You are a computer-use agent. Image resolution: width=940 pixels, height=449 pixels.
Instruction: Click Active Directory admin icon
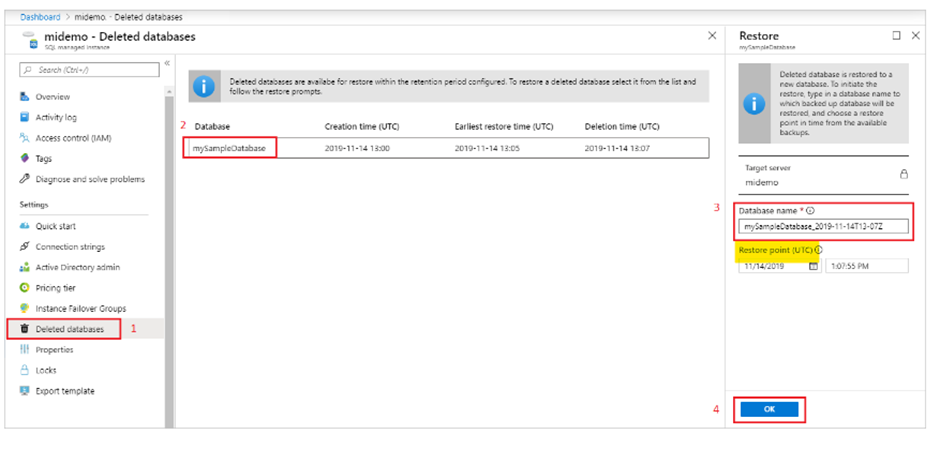(25, 267)
